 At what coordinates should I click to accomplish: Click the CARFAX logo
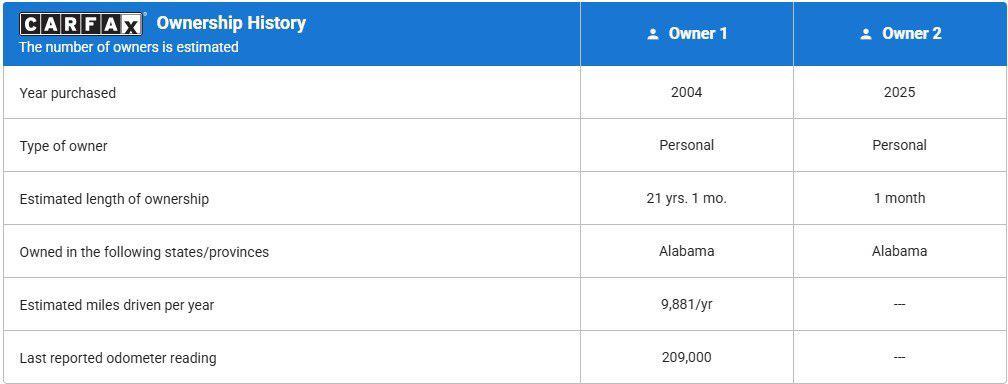[81, 24]
